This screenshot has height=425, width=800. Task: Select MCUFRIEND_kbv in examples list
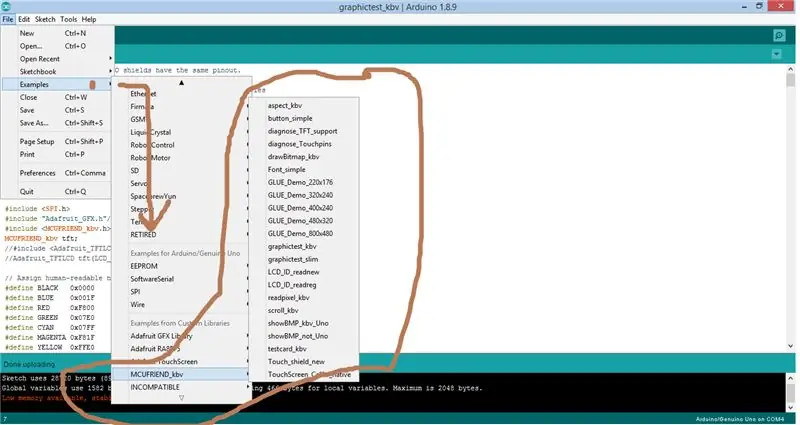coord(182,374)
